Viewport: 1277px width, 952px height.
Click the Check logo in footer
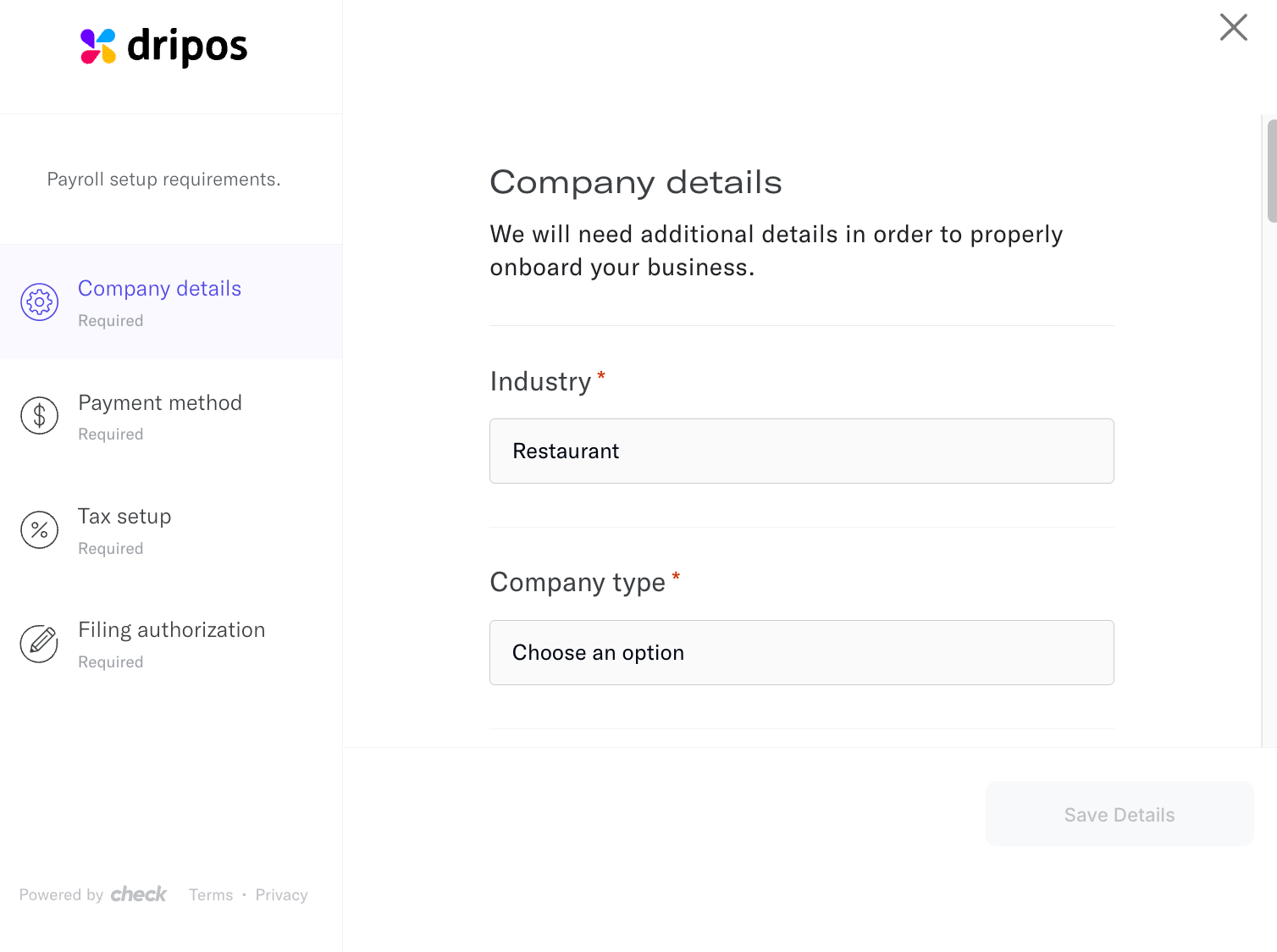pos(139,894)
